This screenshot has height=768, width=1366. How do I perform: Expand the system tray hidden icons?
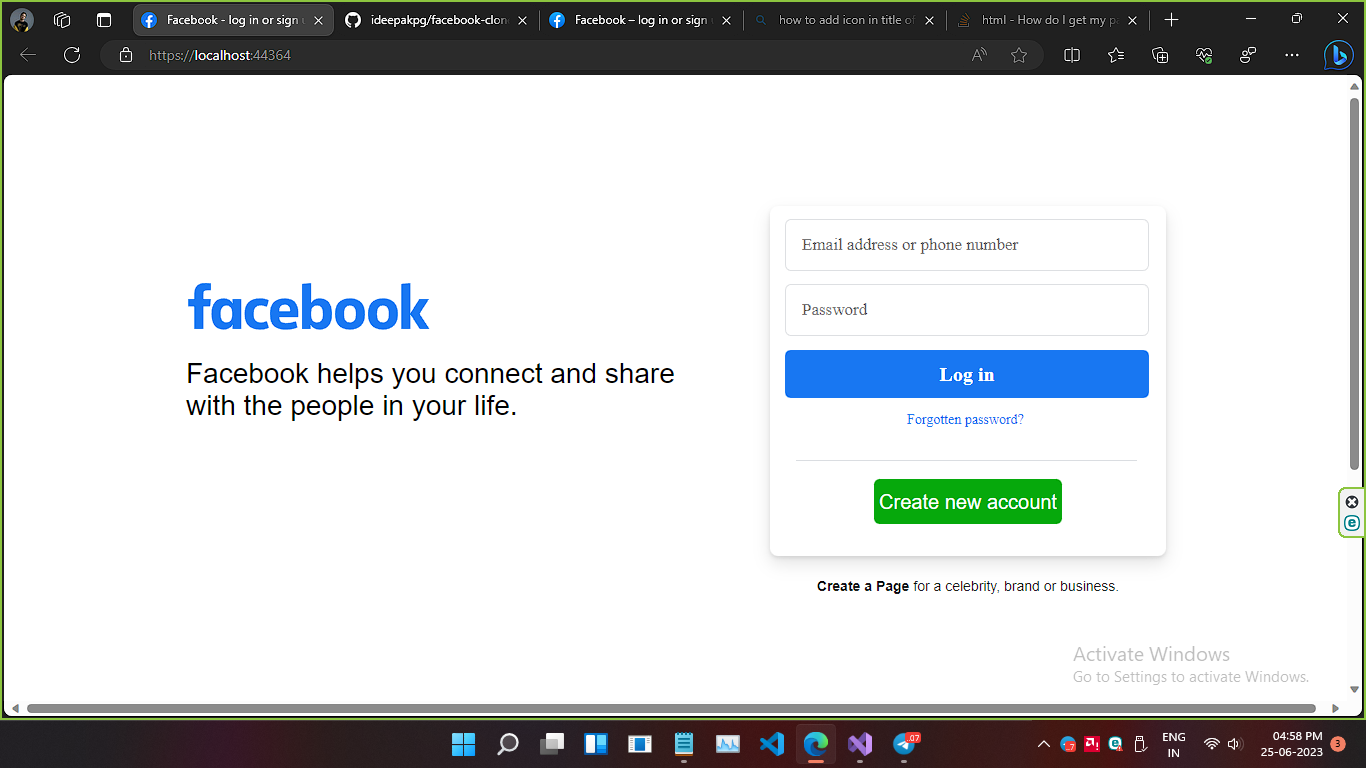pos(1043,744)
